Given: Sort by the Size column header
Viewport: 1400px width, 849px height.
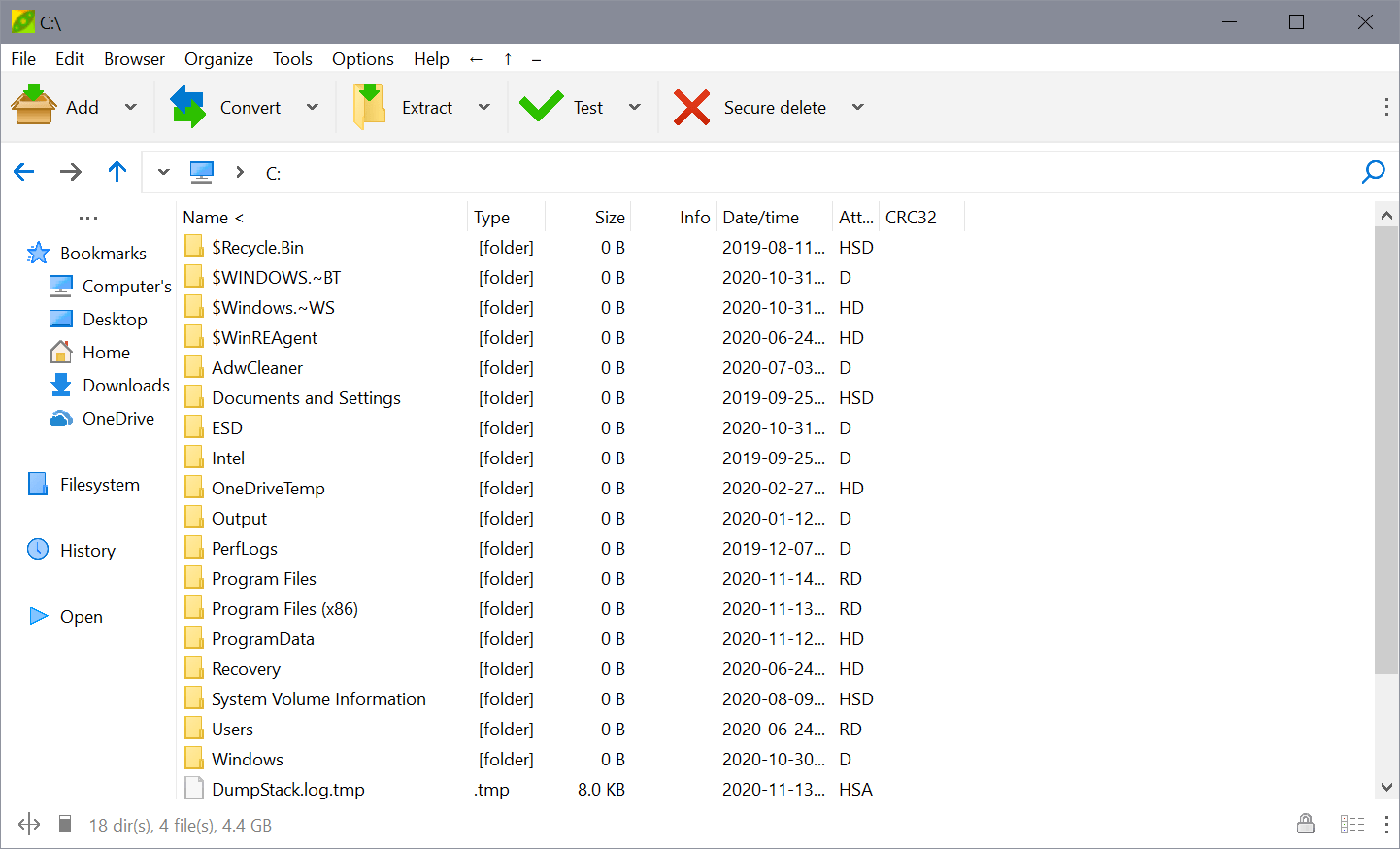Looking at the screenshot, I should 588,218.
